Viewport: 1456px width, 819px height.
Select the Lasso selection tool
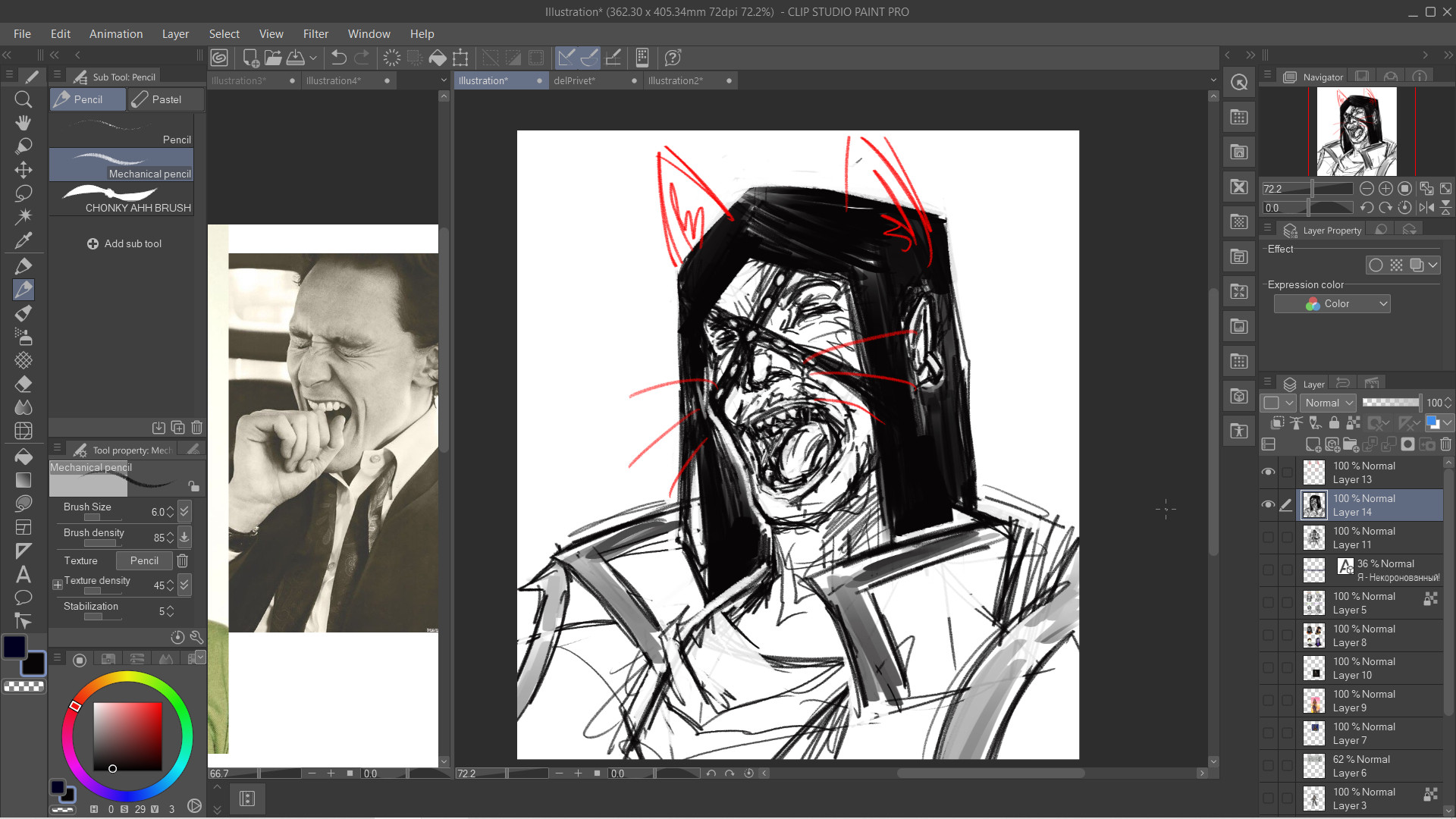coord(24,193)
